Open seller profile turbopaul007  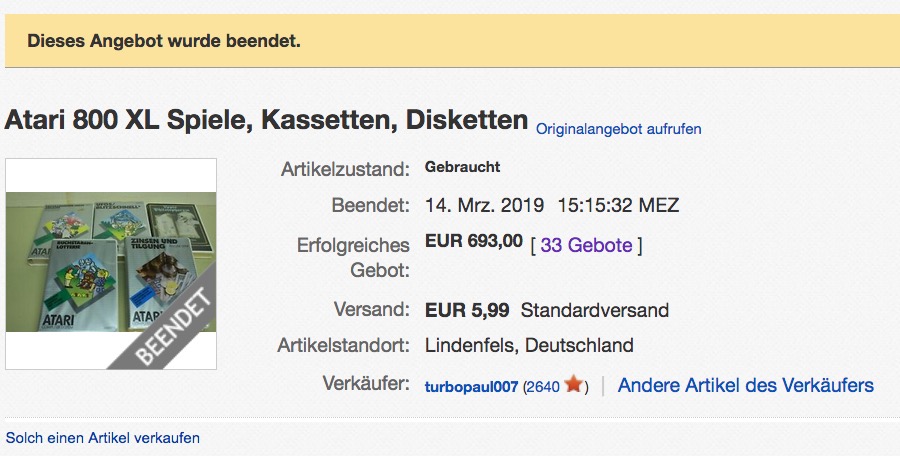471,387
